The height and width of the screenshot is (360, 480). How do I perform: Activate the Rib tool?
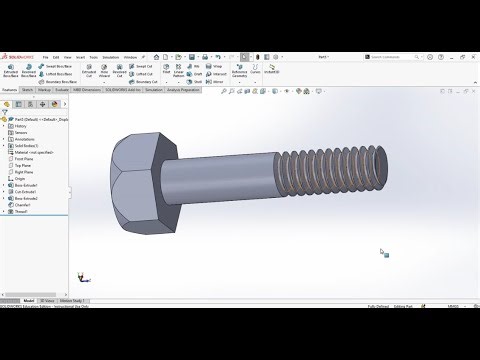193,66
